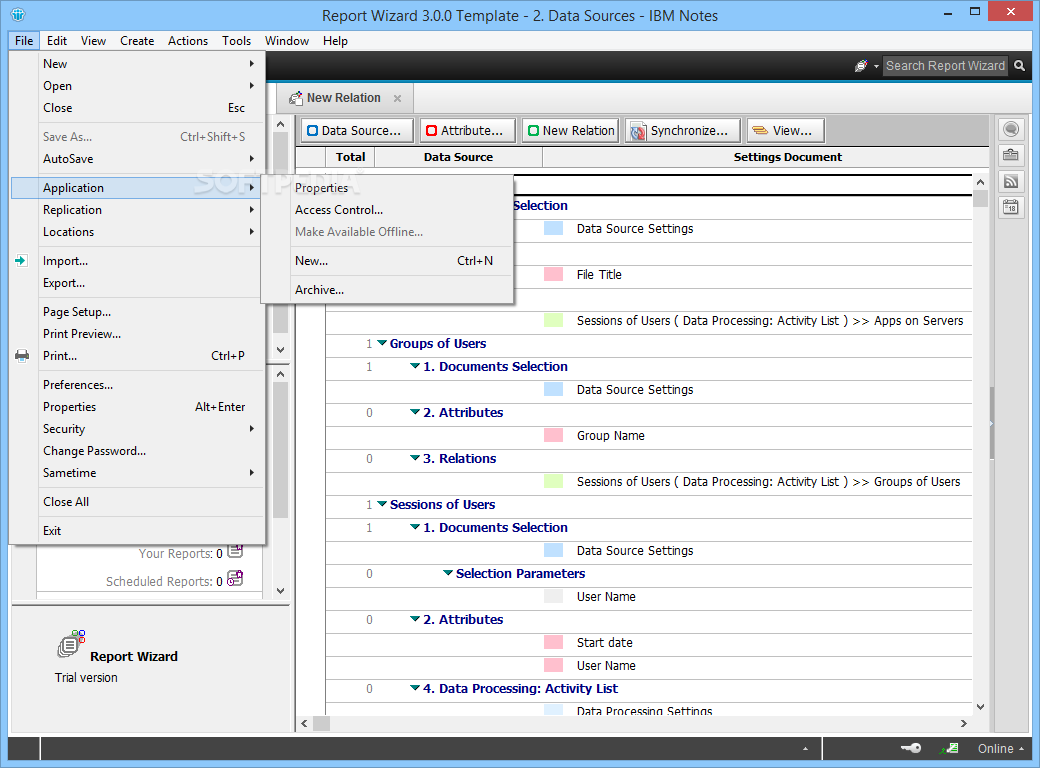Collapse Selection Parameters section
The width and height of the screenshot is (1040, 768).
pos(448,573)
